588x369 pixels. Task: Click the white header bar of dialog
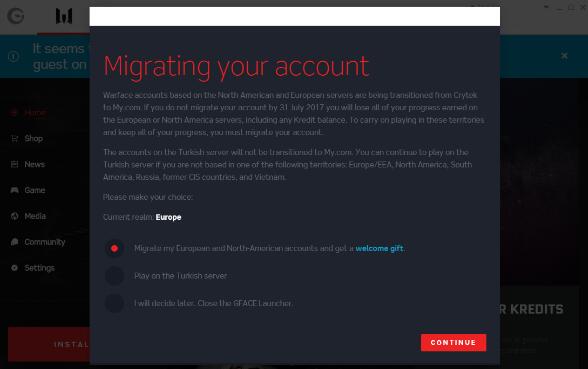pyautogui.click(x=295, y=16)
